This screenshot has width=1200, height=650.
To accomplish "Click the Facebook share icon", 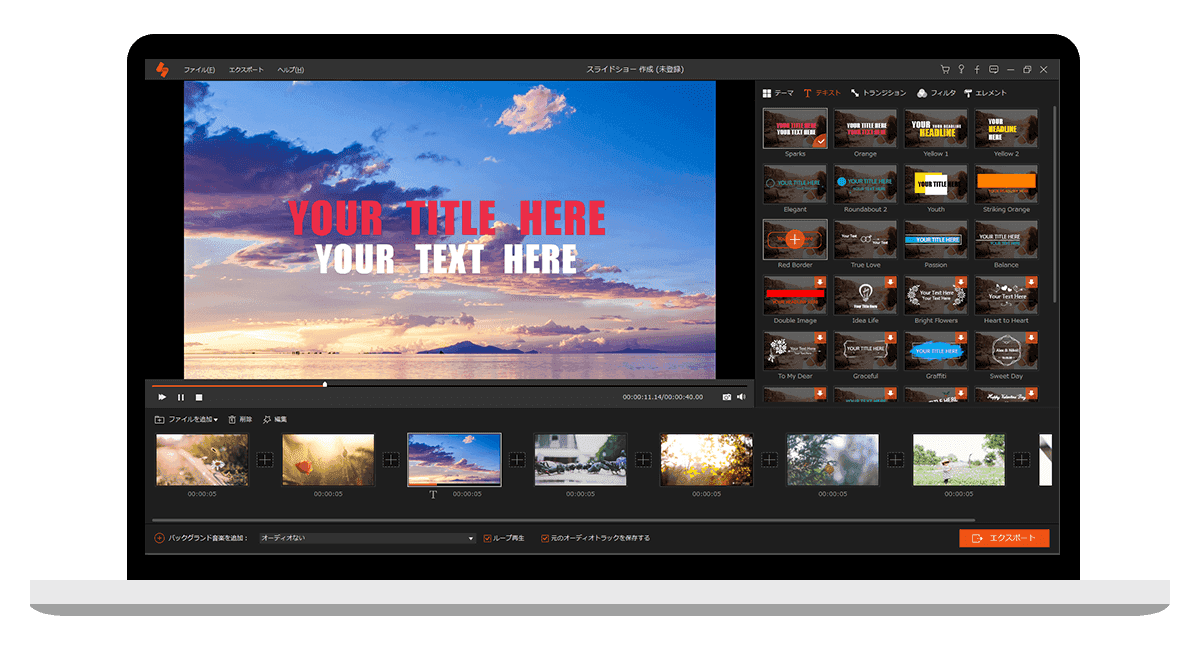I will click(x=977, y=69).
